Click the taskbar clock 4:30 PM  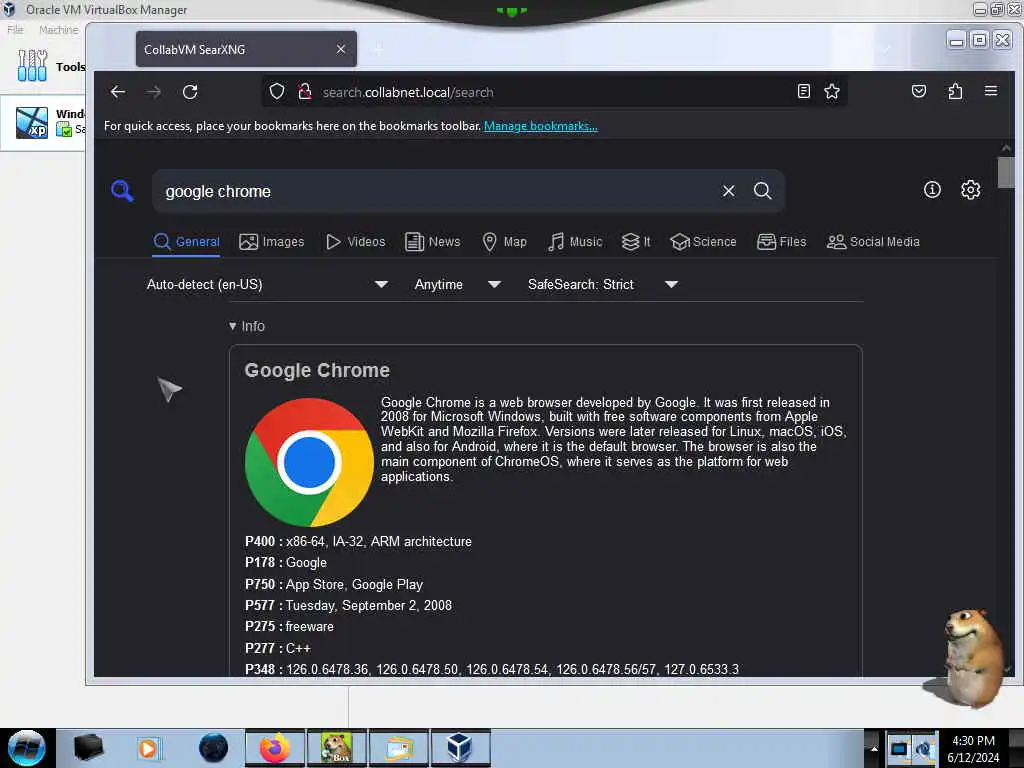pos(973,741)
